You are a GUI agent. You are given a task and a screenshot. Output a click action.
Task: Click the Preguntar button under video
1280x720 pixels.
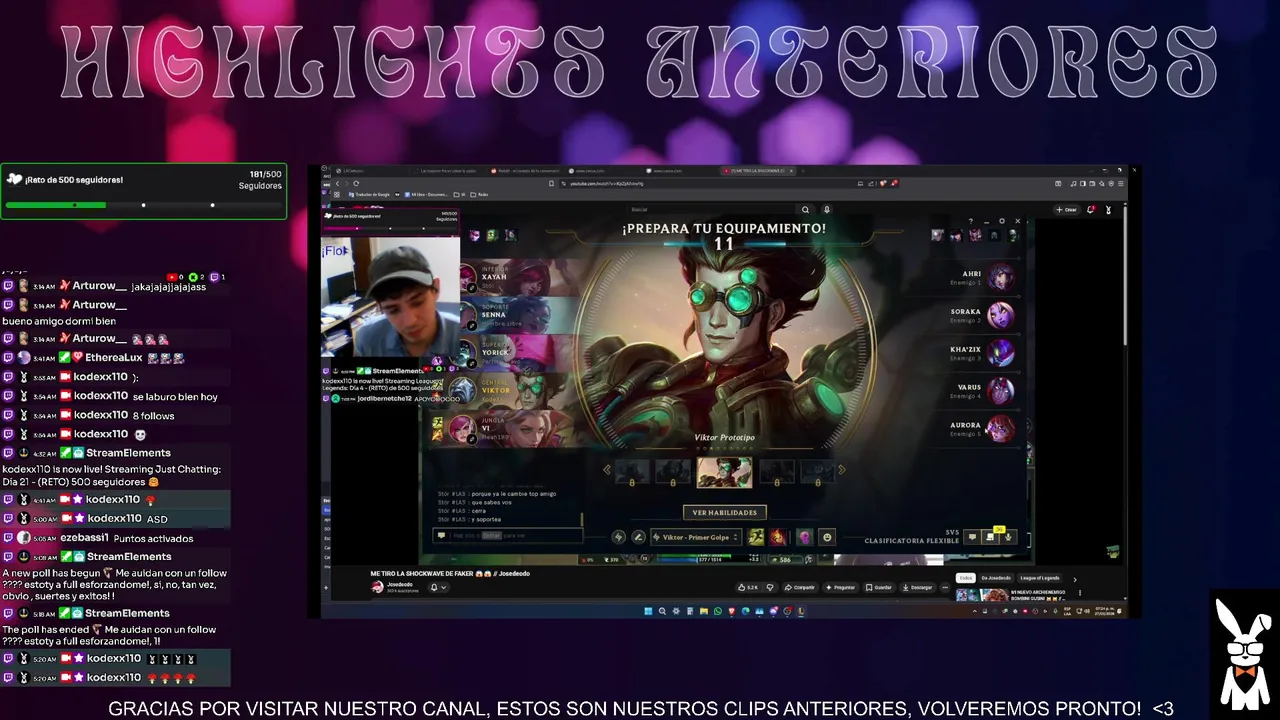(840, 587)
